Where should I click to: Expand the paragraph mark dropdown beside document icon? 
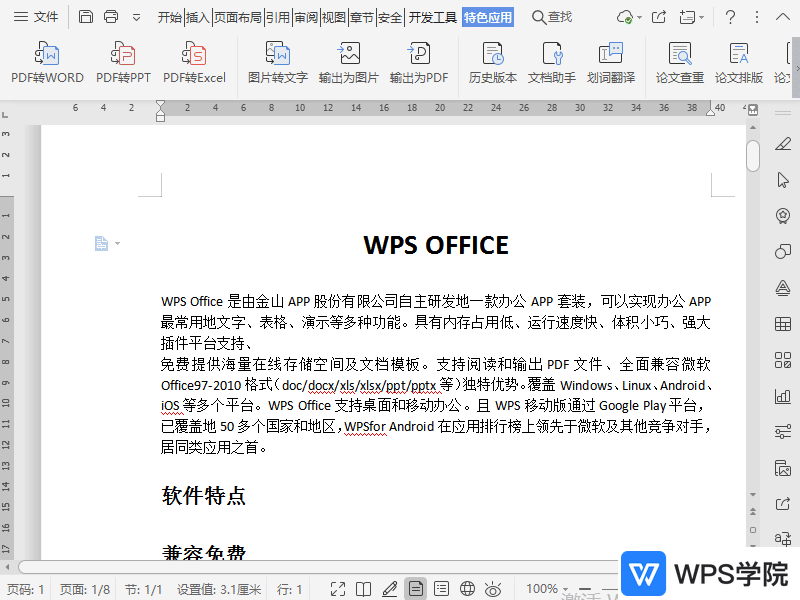pyautogui.click(x=118, y=242)
